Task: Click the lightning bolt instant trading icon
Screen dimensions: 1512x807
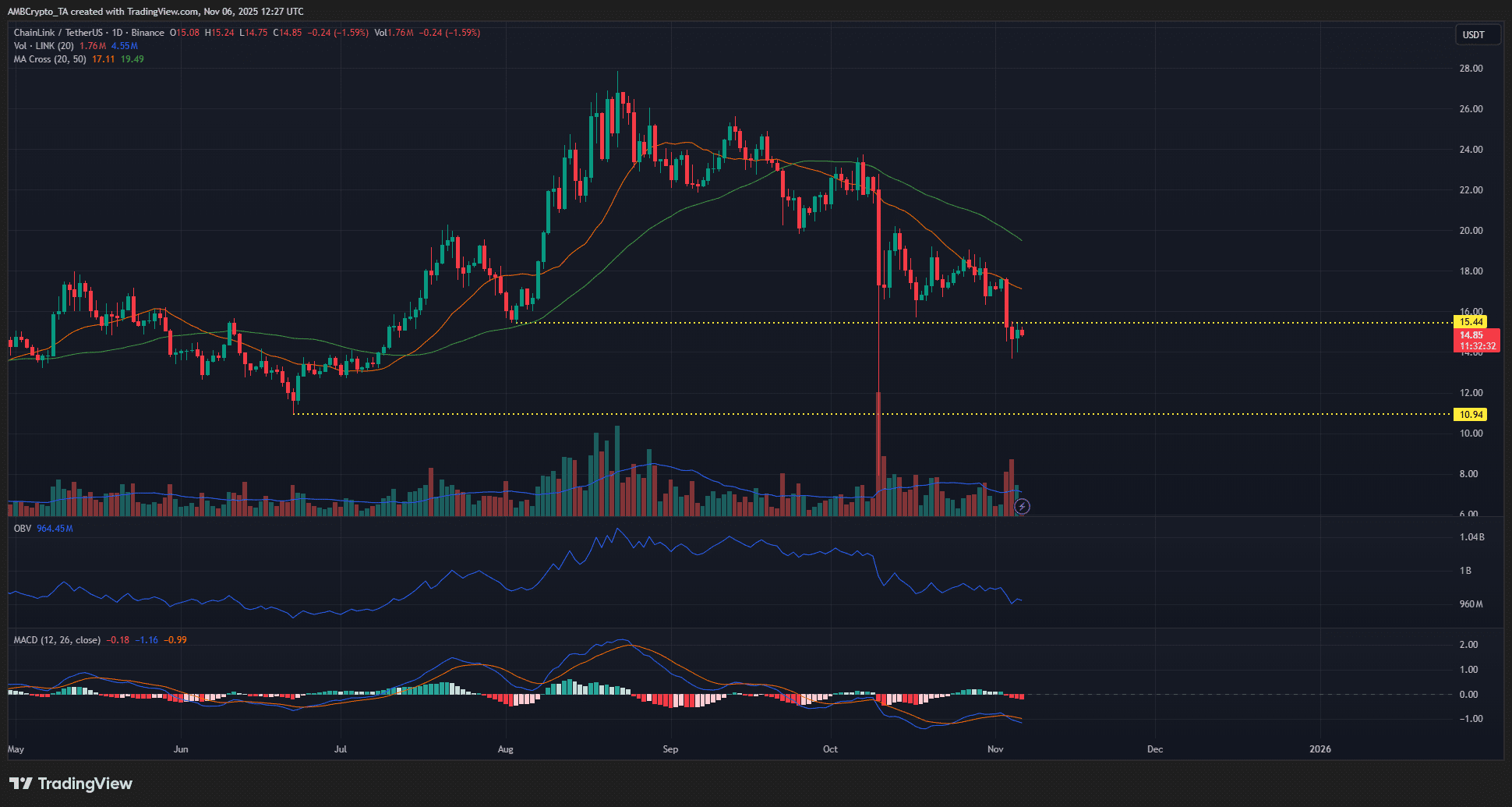Action: pyautogui.click(x=1022, y=507)
